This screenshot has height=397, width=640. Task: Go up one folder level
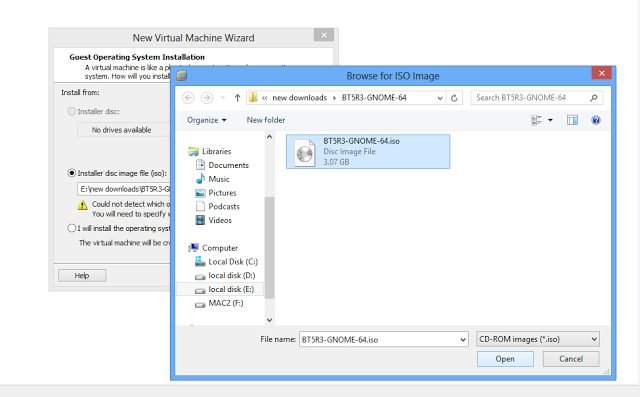(x=237, y=98)
